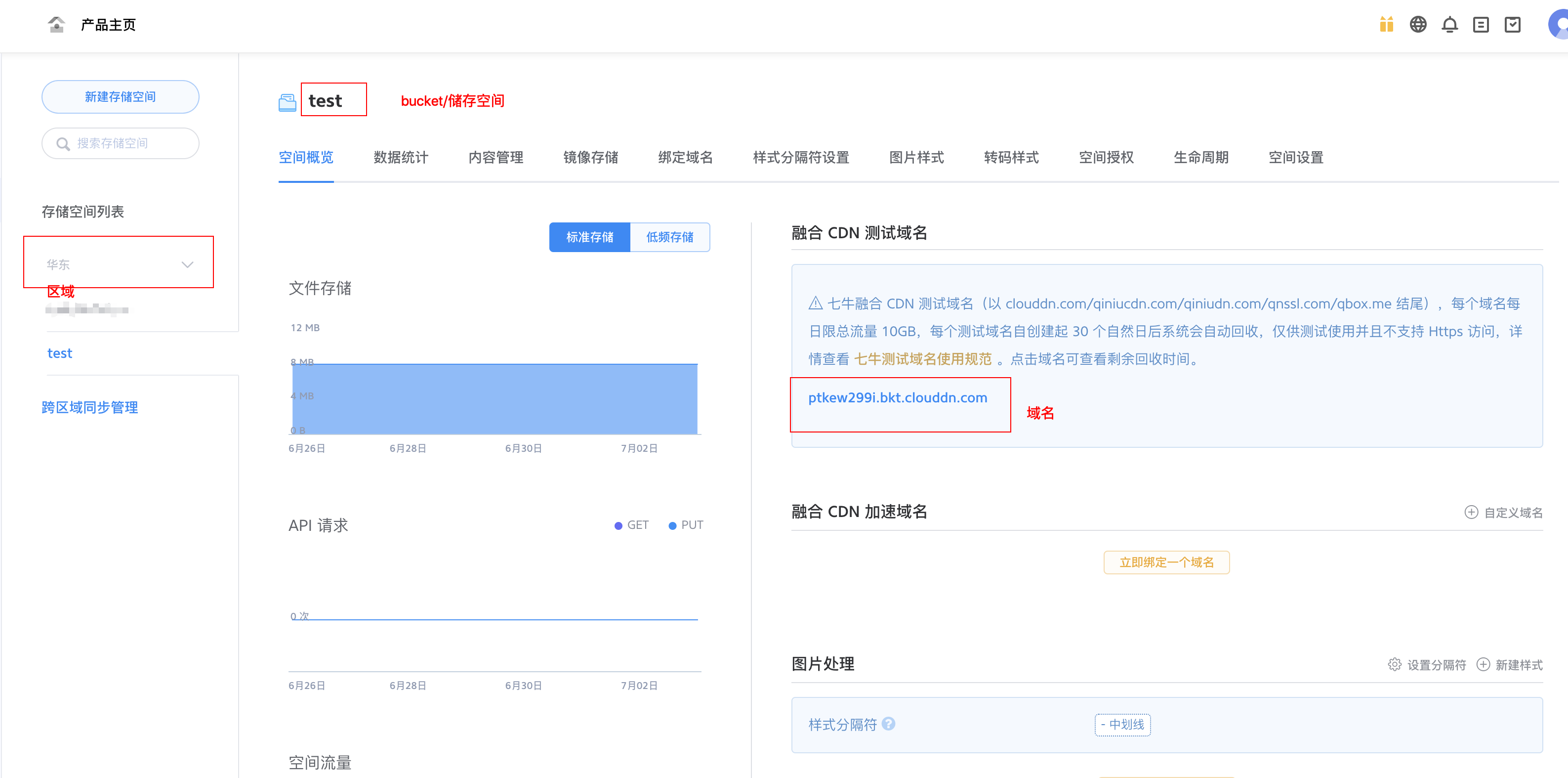Open the checklist tasks icon in header

[1513, 25]
